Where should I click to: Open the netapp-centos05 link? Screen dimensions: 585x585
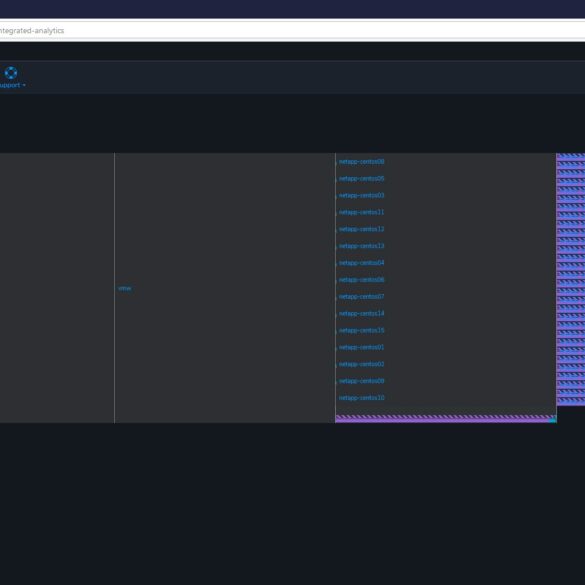coord(361,178)
